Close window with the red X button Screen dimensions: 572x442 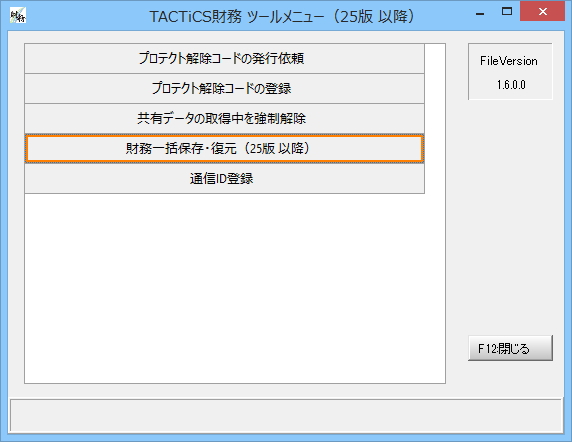pyautogui.click(x=542, y=11)
